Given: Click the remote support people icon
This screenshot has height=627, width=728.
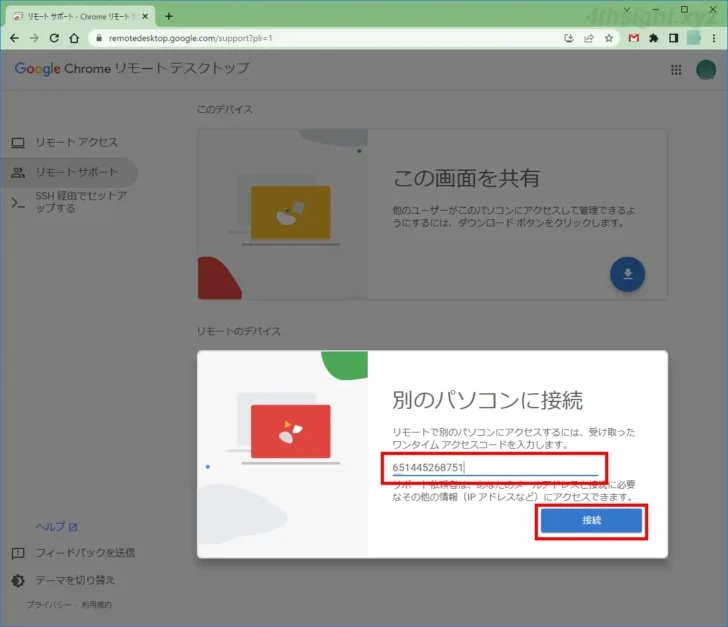Looking at the screenshot, I should pyautogui.click(x=18, y=173).
